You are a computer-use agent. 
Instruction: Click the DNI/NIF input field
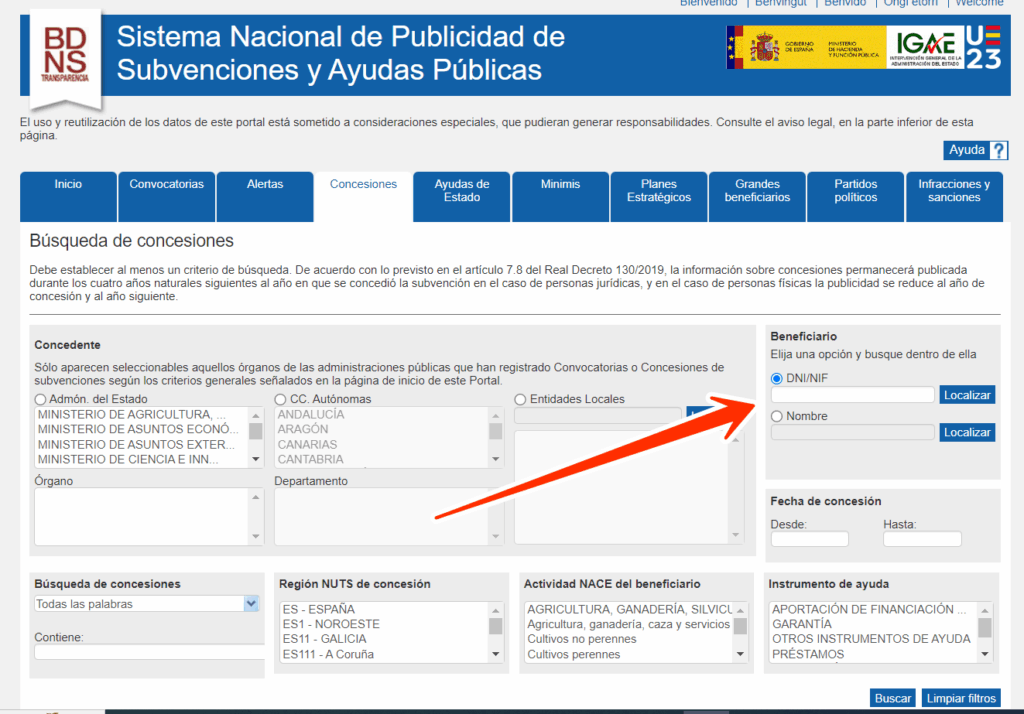coord(852,395)
